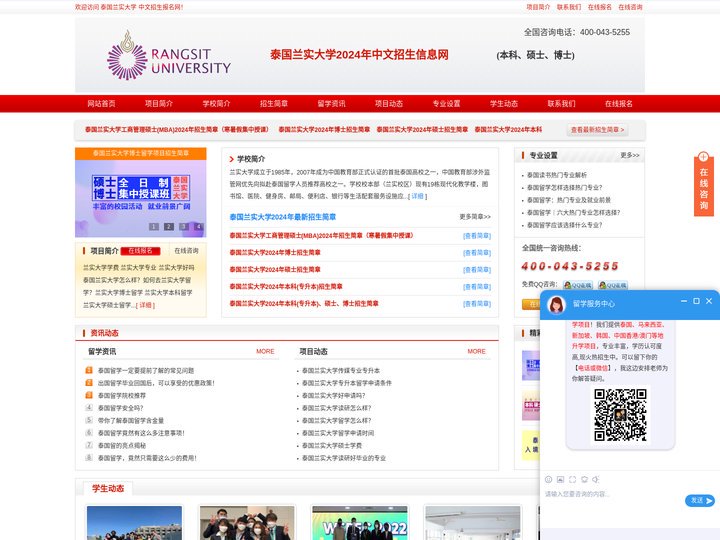Click 查看最新招生简章 button
720x540 pixels.
(x=597, y=130)
